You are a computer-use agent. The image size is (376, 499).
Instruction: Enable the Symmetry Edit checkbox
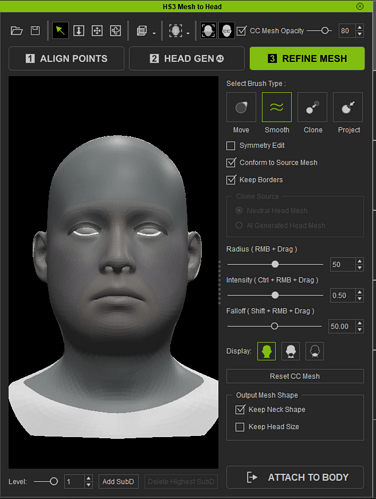pyautogui.click(x=230, y=146)
